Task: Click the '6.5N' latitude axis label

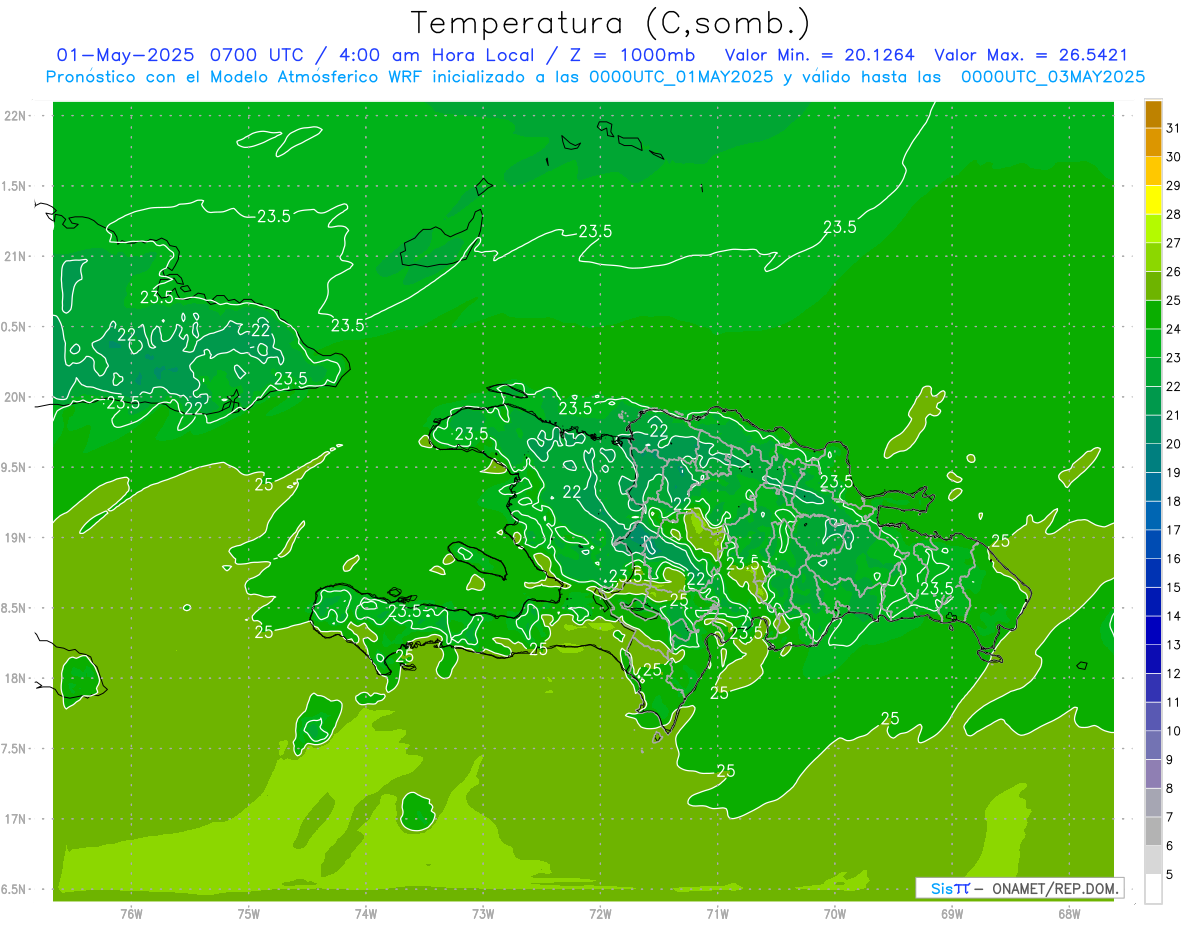Action: [15, 889]
